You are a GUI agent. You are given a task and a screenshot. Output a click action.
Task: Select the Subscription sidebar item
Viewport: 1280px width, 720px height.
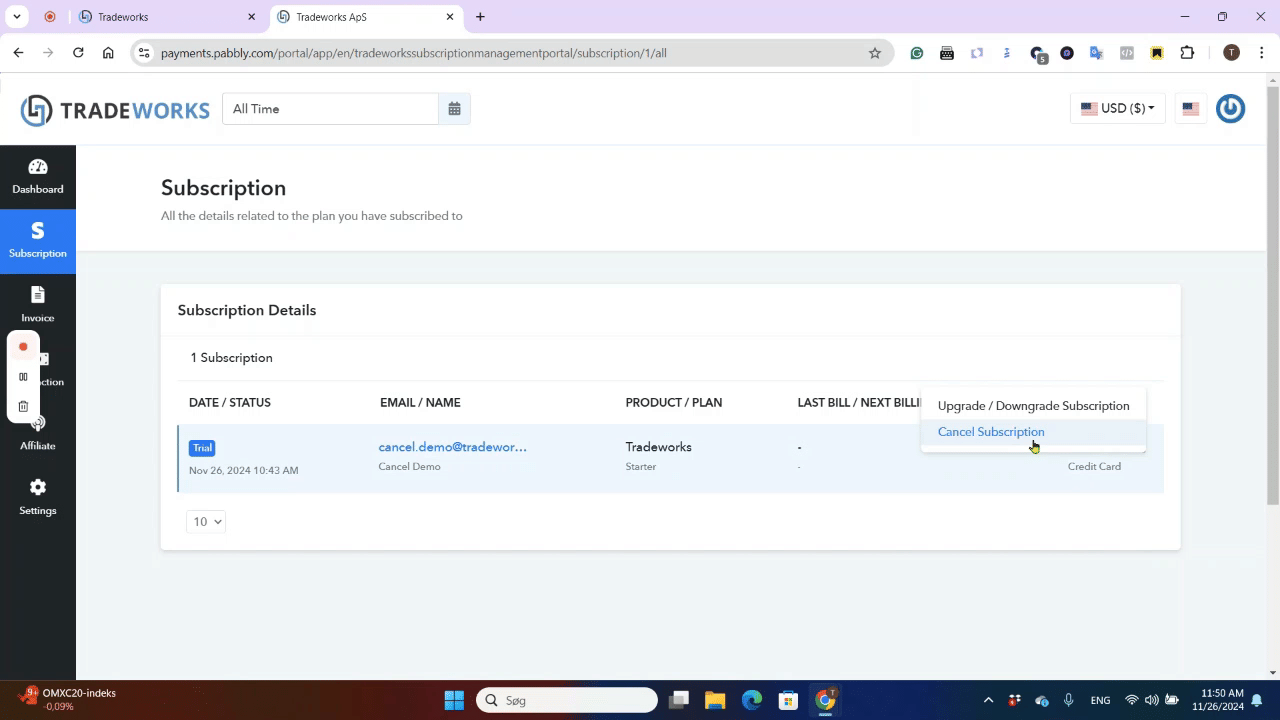click(38, 241)
